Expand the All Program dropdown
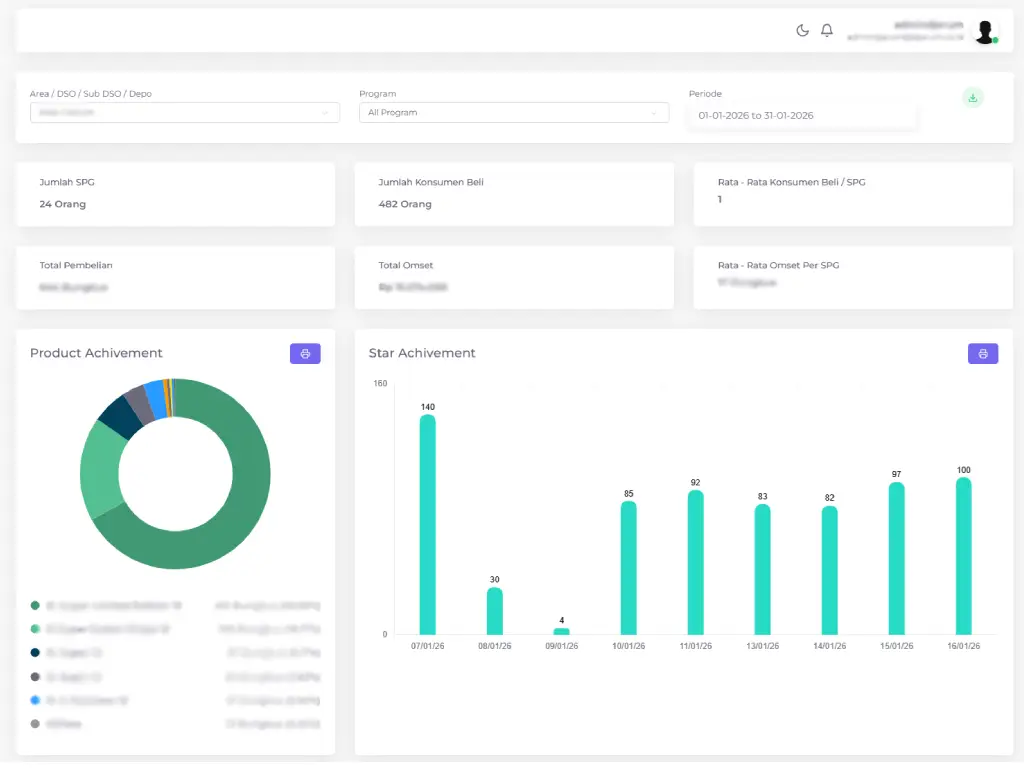 (514, 112)
